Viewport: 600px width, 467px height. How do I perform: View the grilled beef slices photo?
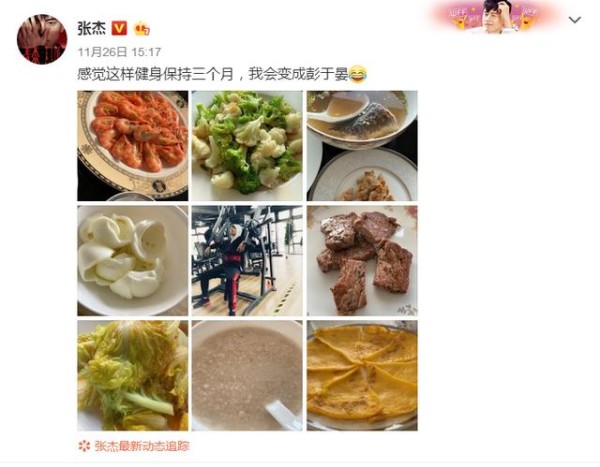tap(362, 261)
